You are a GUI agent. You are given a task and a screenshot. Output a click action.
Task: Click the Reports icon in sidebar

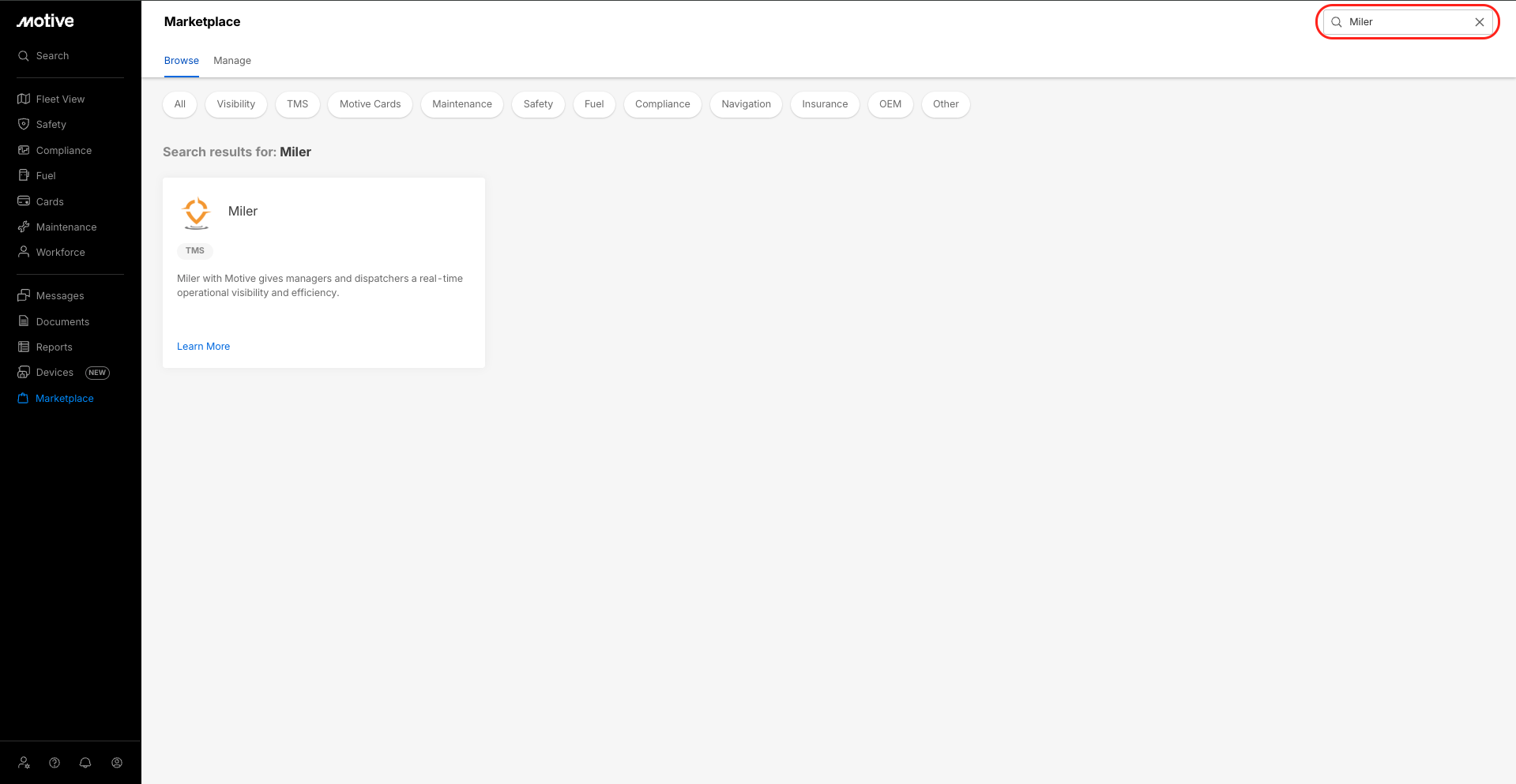pos(24,347)
